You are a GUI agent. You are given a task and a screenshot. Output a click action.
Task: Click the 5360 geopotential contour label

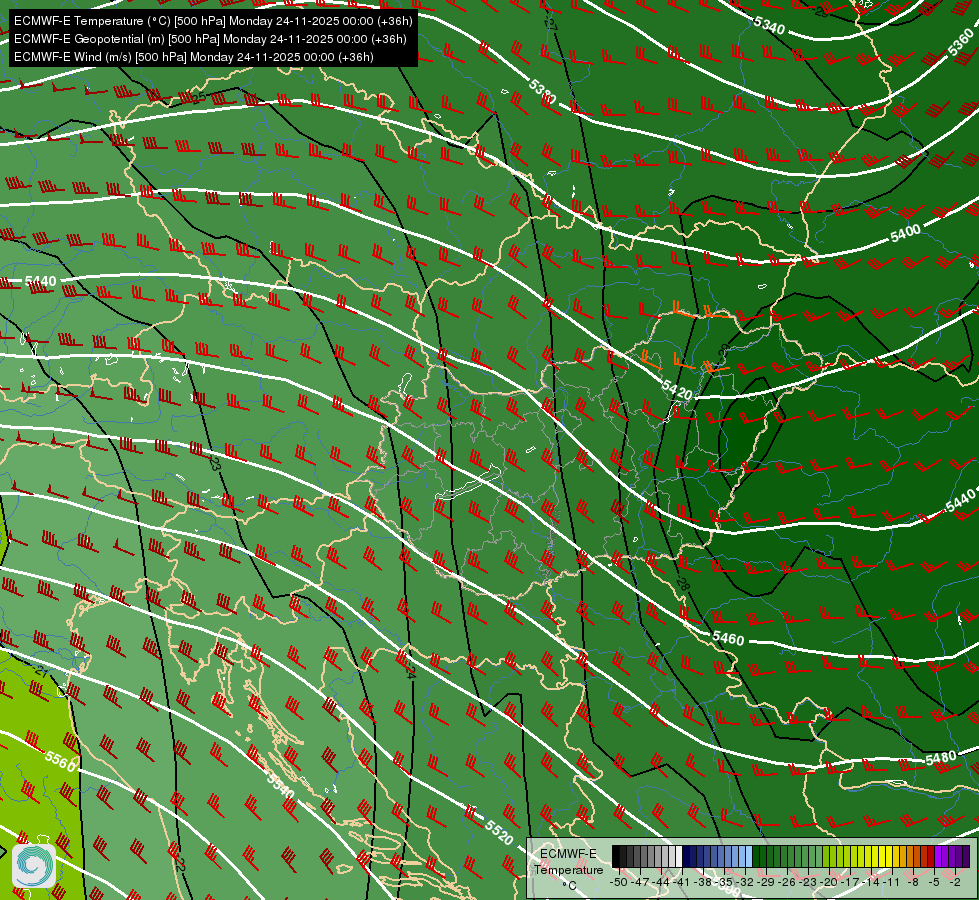(x=961, y=42)
